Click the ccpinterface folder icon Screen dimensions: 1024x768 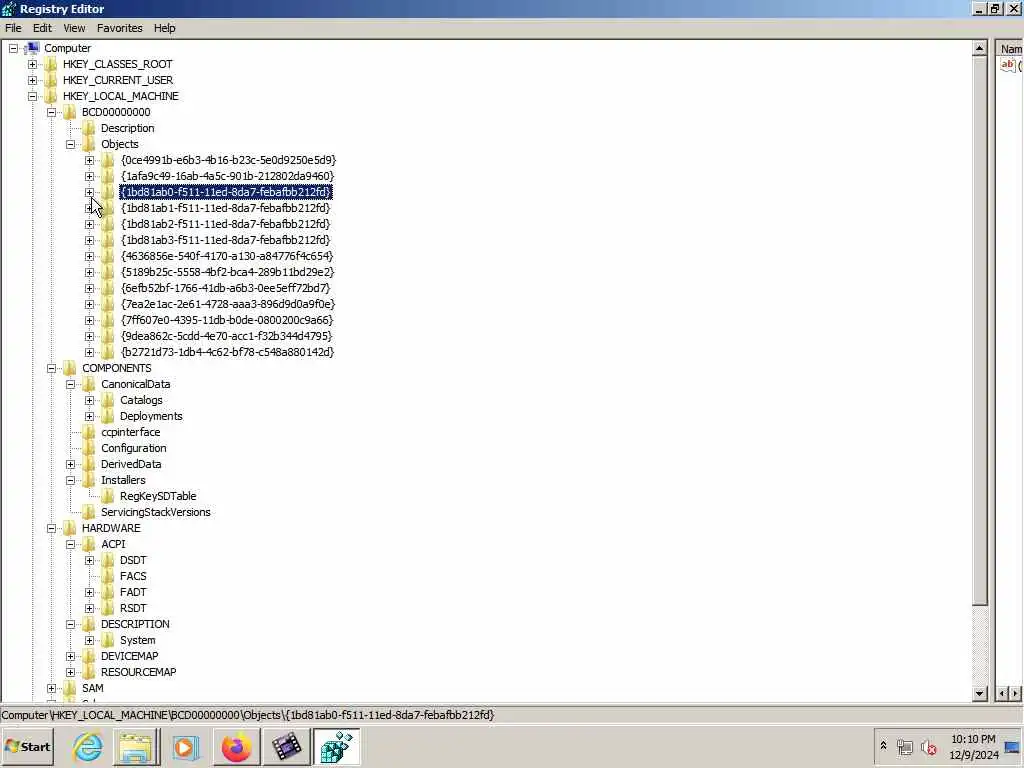(x=88, y=432)
